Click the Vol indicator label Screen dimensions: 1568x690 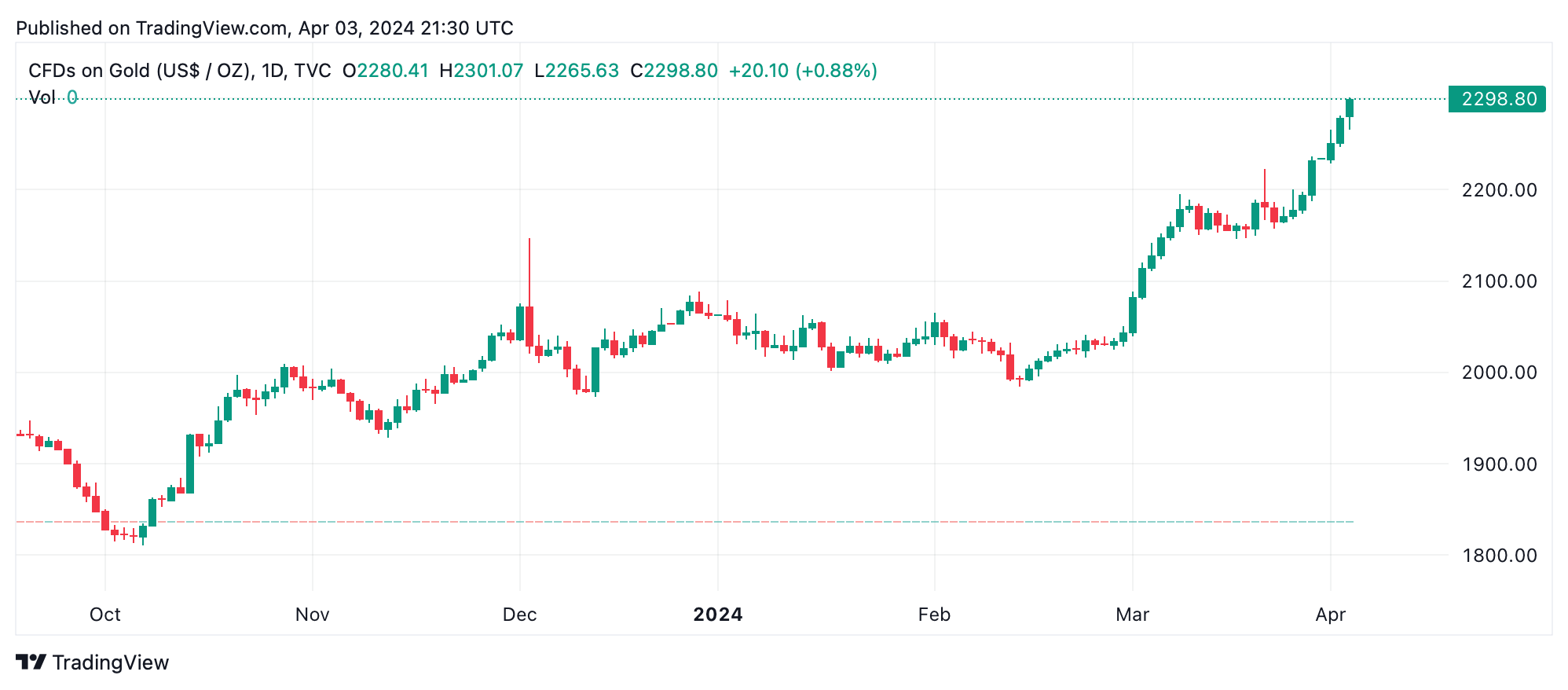(x=42, y=97)
